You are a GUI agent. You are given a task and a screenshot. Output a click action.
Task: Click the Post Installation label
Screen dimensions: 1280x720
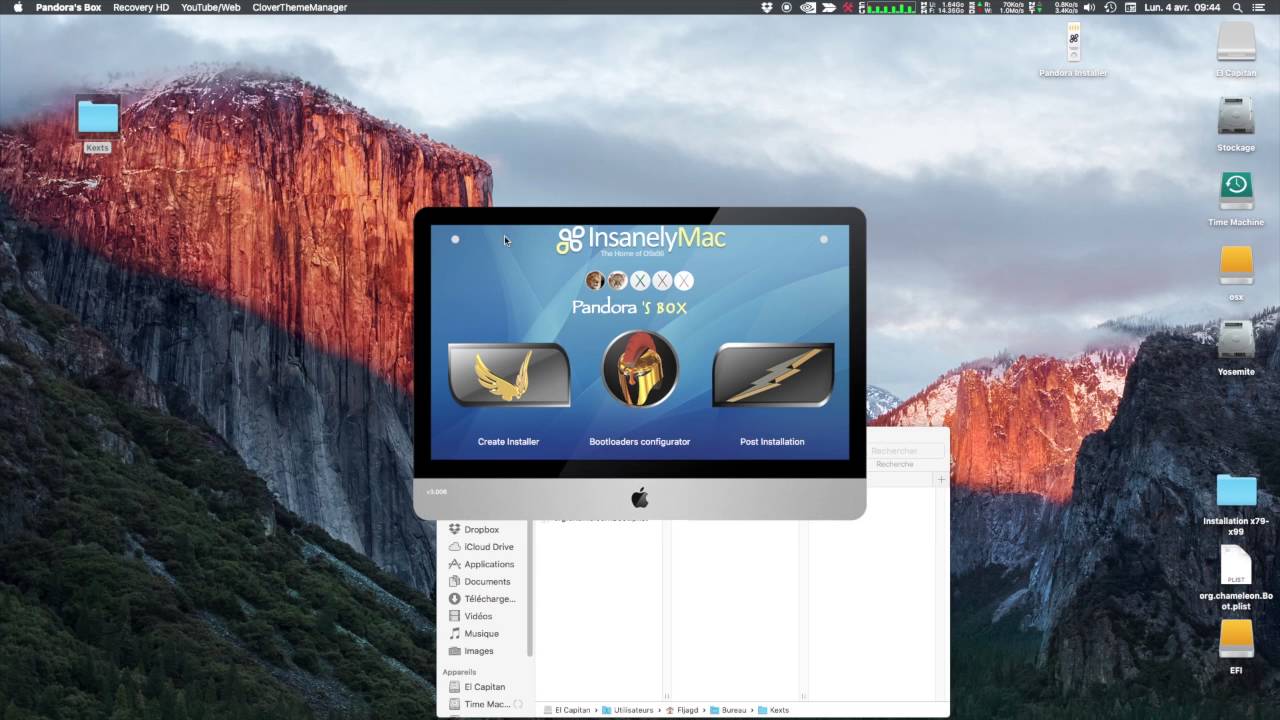click(x=772, y=441)
